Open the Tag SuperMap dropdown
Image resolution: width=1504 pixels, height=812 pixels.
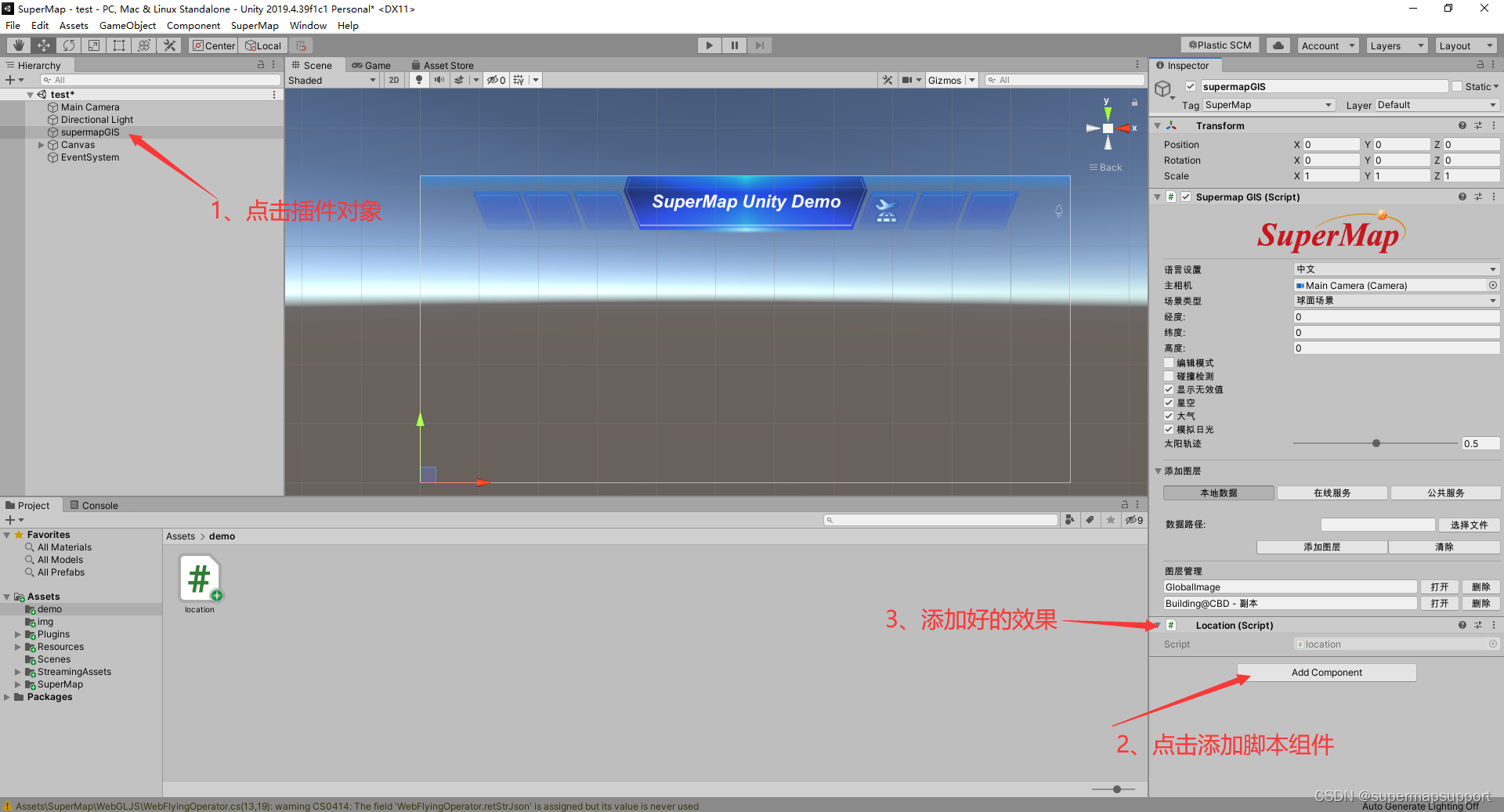(x=1268, y=105)
